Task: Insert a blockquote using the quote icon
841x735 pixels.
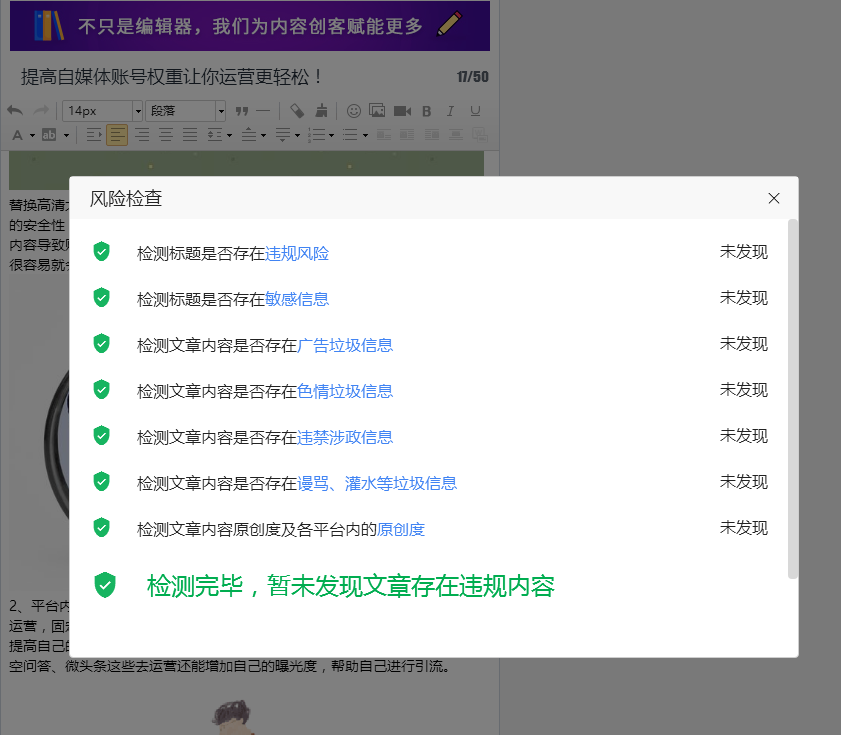Action: (x=243, y=110)
